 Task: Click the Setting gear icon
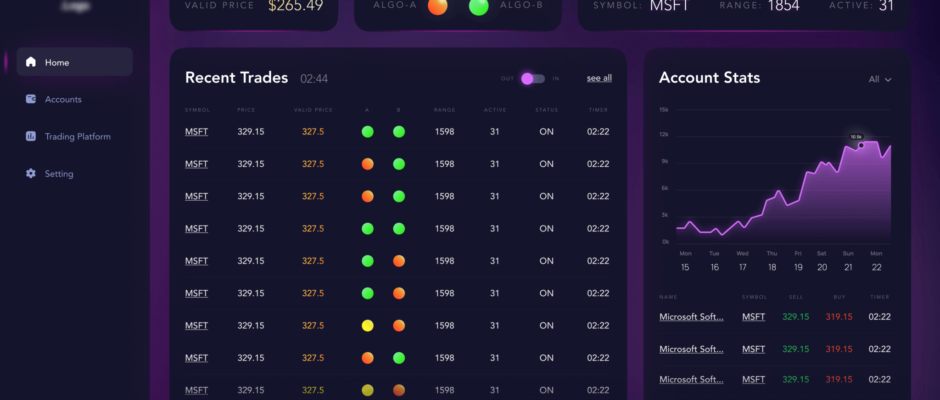(x=31, y=174)
